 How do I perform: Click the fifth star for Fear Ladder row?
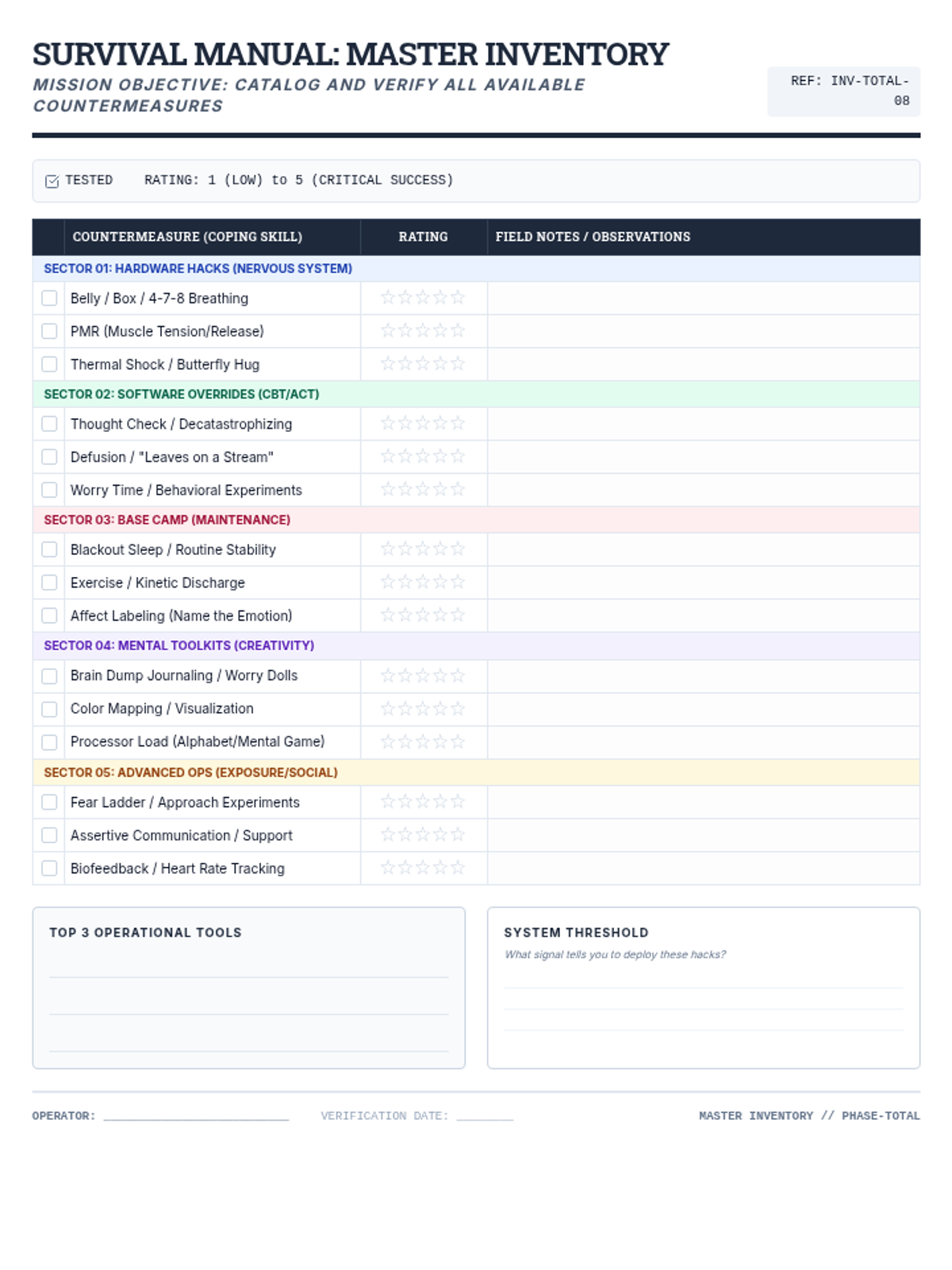[x=458, y=802]
